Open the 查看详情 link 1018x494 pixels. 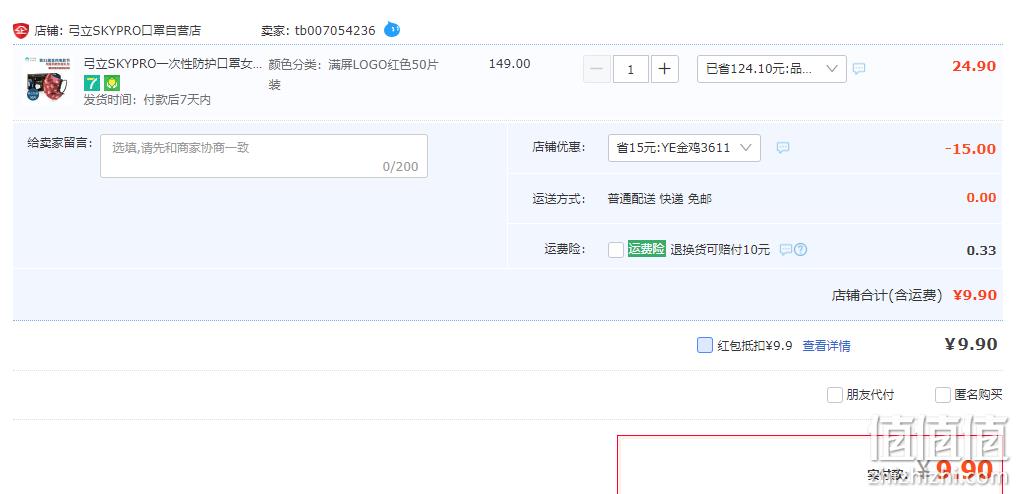pyautogui.click(x=826, y=346)
